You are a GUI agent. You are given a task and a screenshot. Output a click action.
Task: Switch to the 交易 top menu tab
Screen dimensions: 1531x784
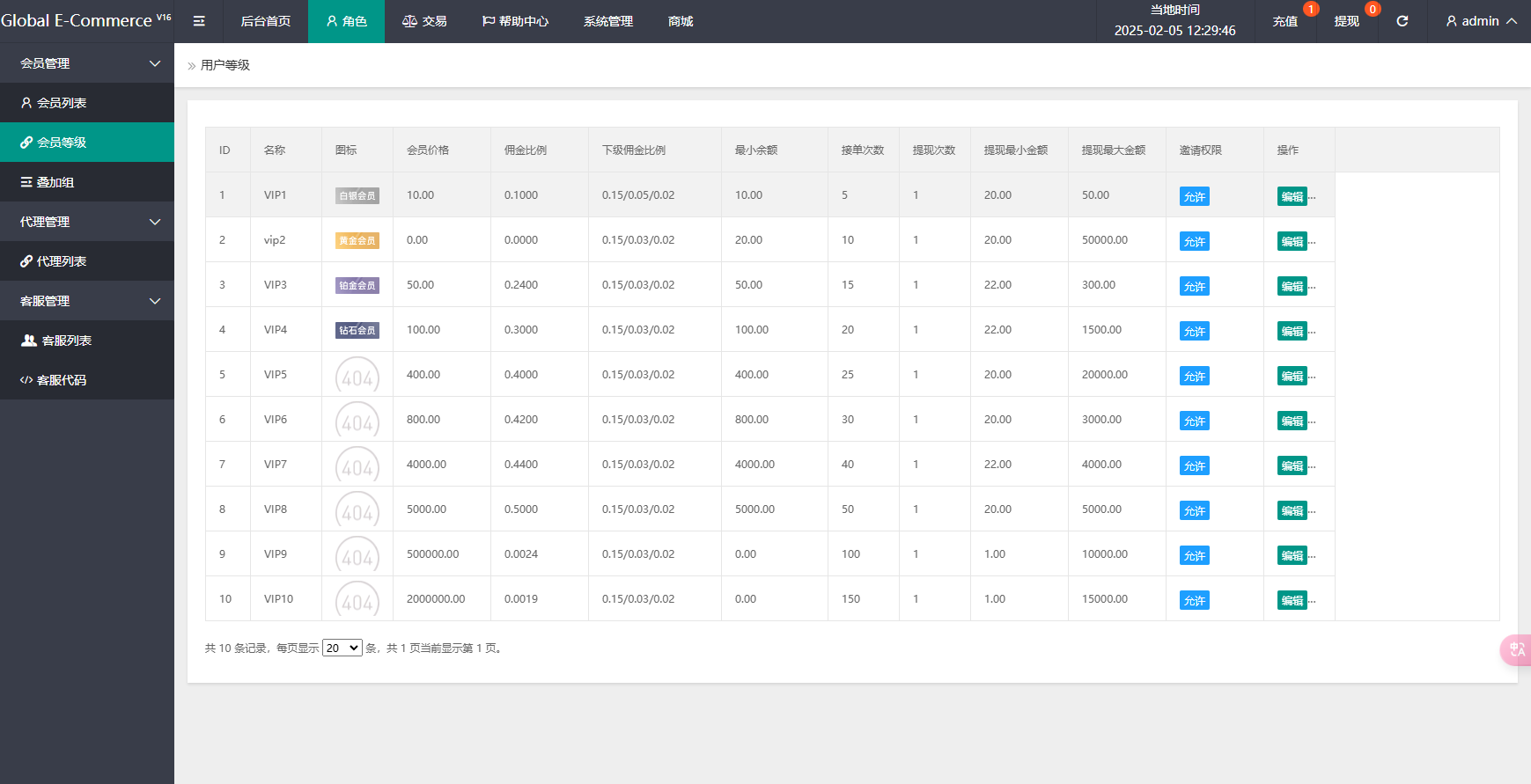[424, 21]
